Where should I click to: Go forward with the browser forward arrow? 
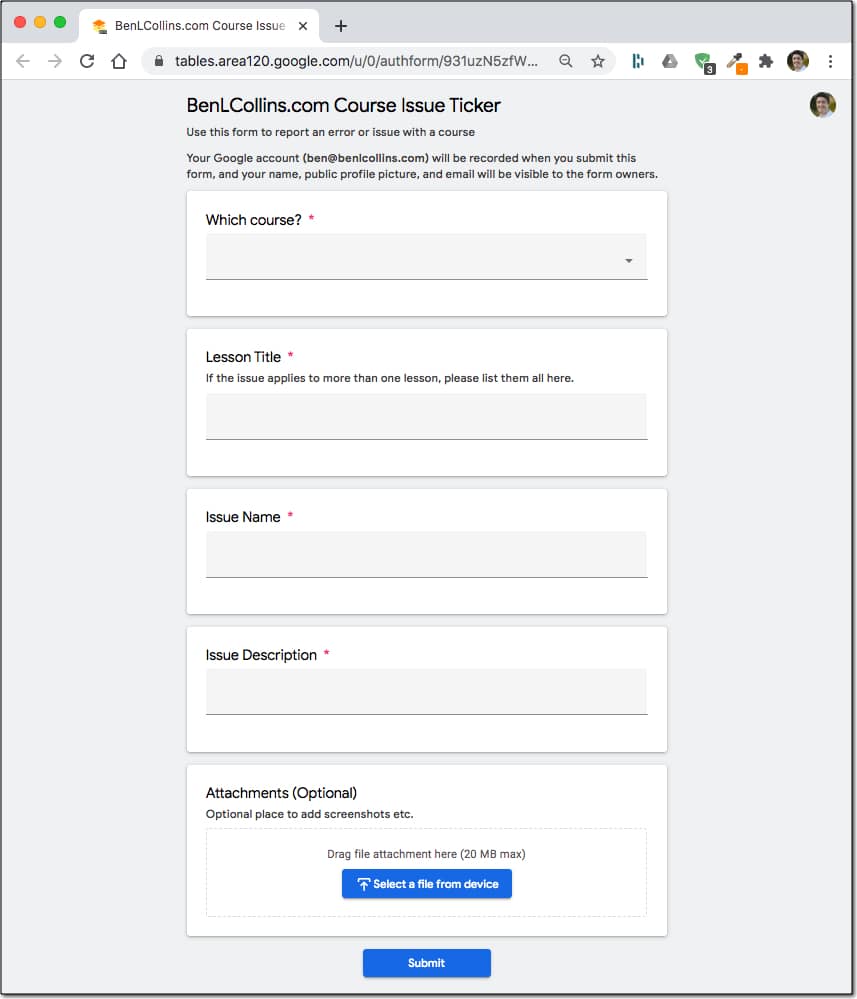pos(55,61)
